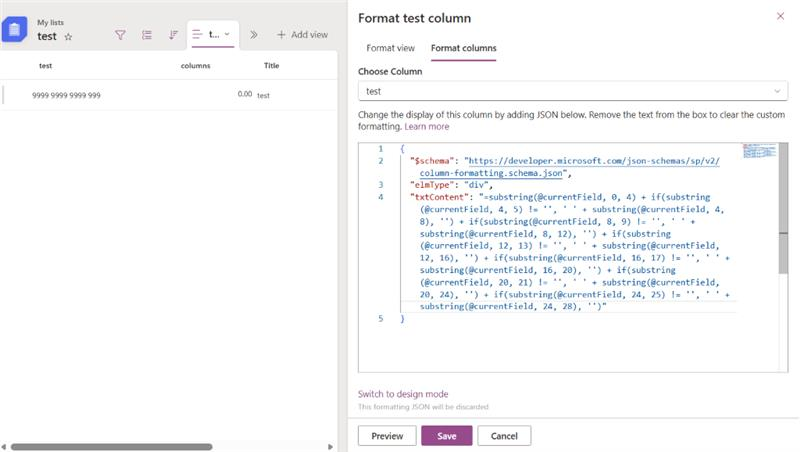Switch to Format view tab
800x452 pixels.
[x=390, y=48]
